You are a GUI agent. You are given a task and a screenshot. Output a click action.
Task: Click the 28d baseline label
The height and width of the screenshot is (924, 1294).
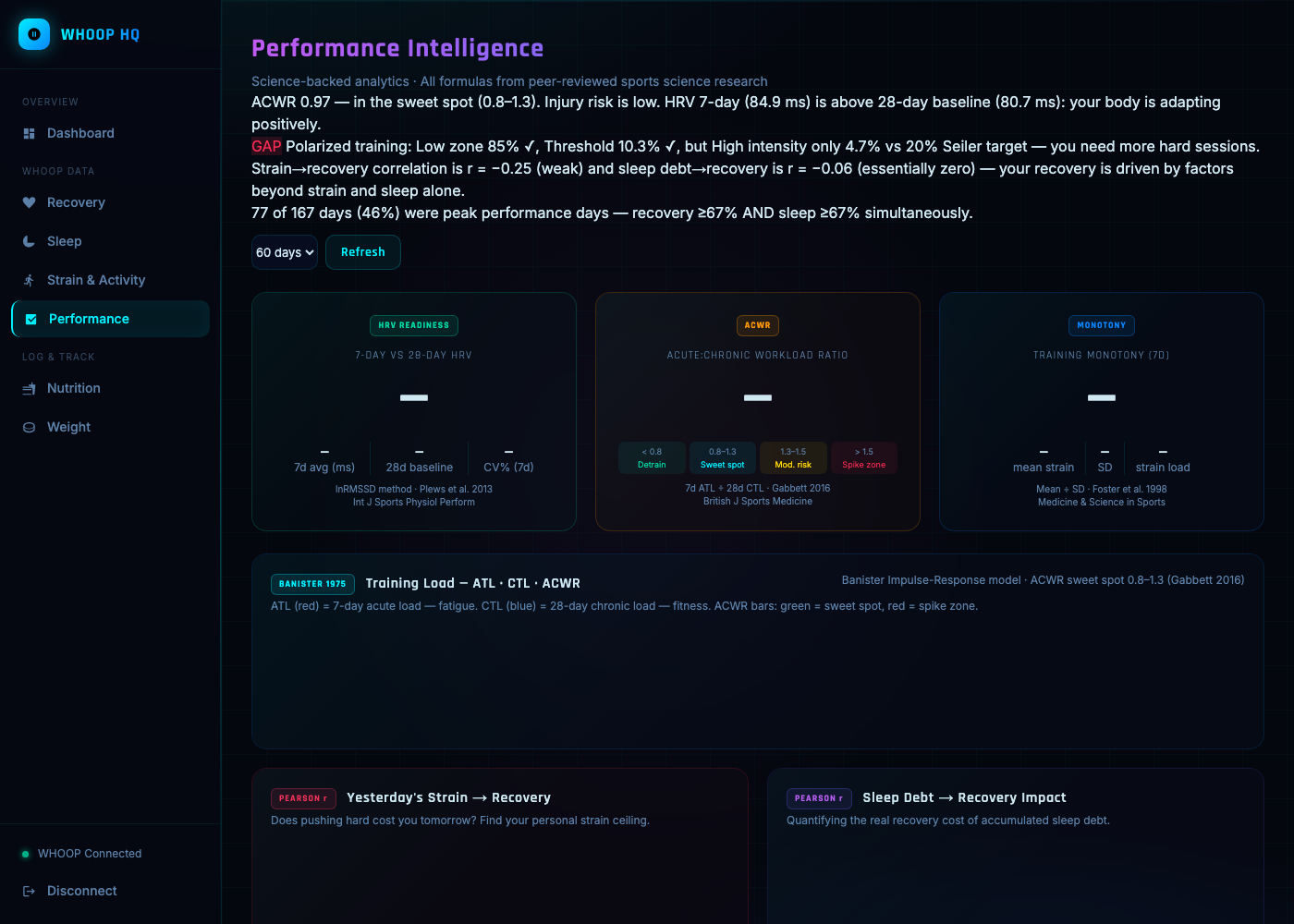point(420,468)
